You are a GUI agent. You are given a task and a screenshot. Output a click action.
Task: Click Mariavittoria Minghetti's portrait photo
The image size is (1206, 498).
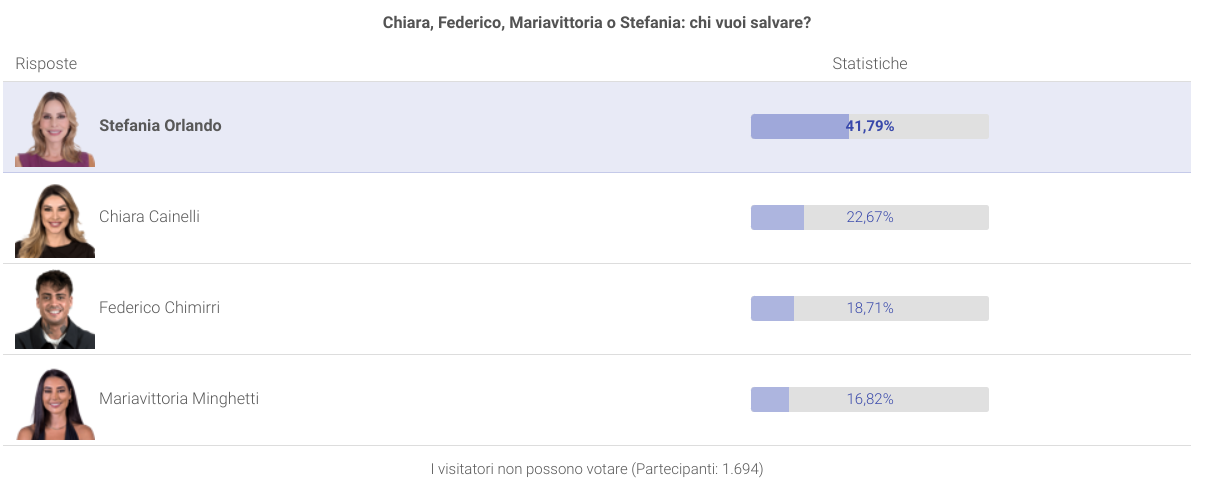[55, 400]
